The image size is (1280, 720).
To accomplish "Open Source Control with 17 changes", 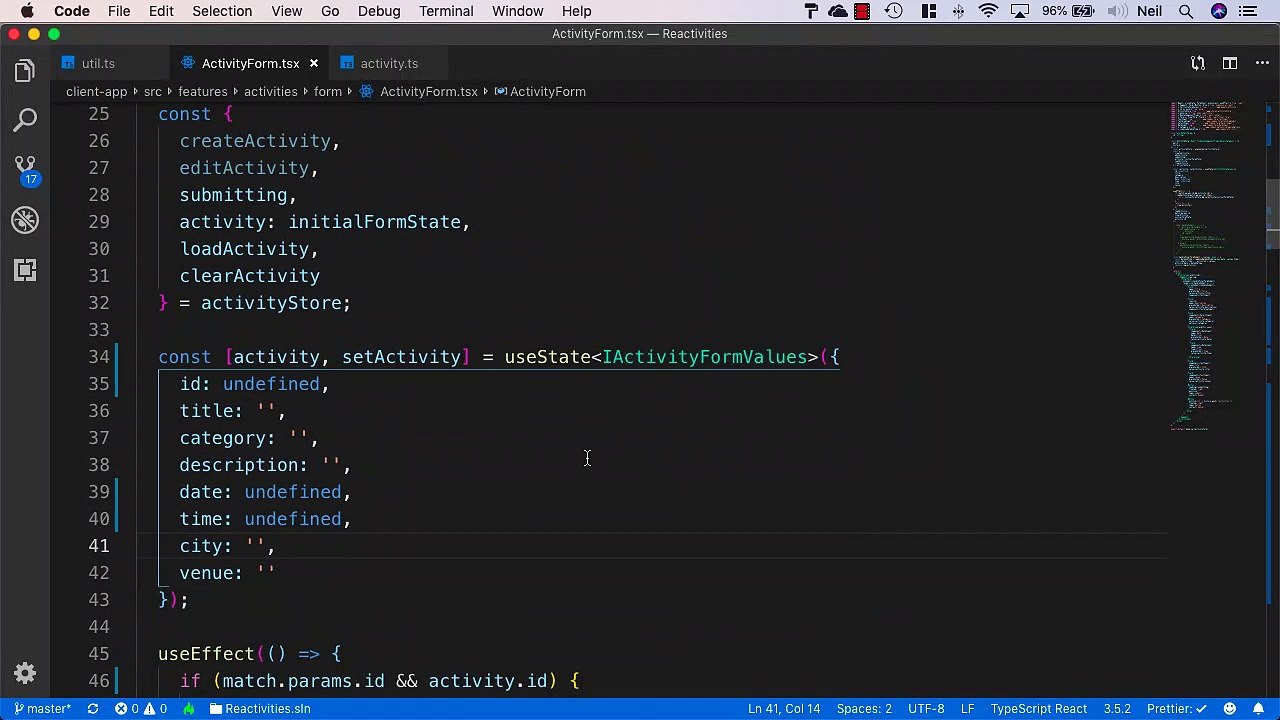I will coord(25,170).
